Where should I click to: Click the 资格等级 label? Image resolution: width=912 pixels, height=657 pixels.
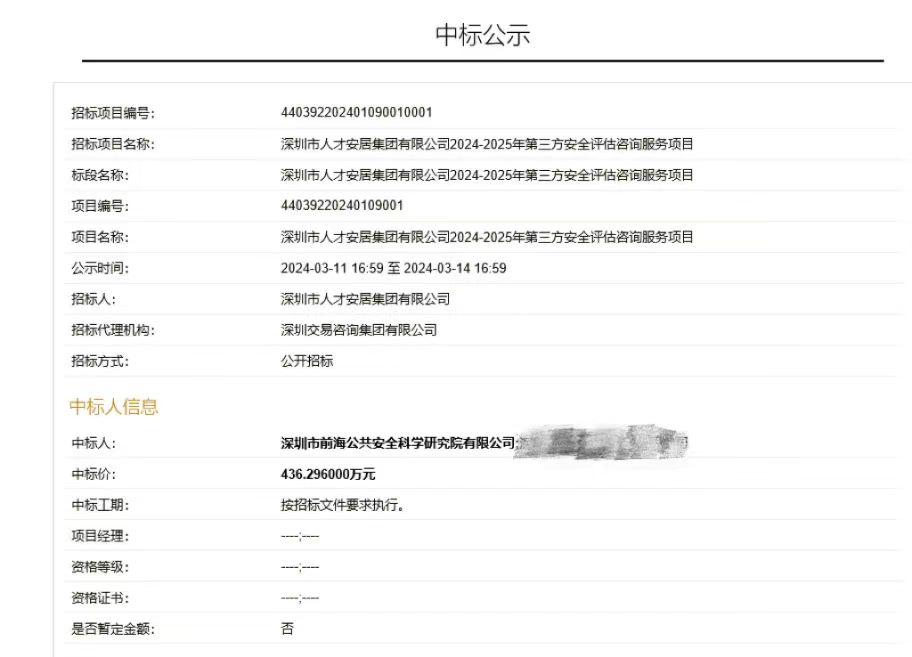(100, 567)
